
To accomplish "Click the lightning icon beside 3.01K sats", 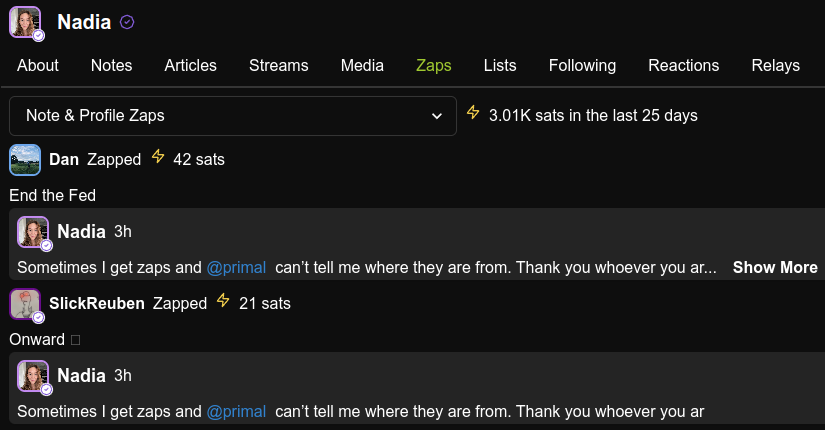I will coord(474,114).
